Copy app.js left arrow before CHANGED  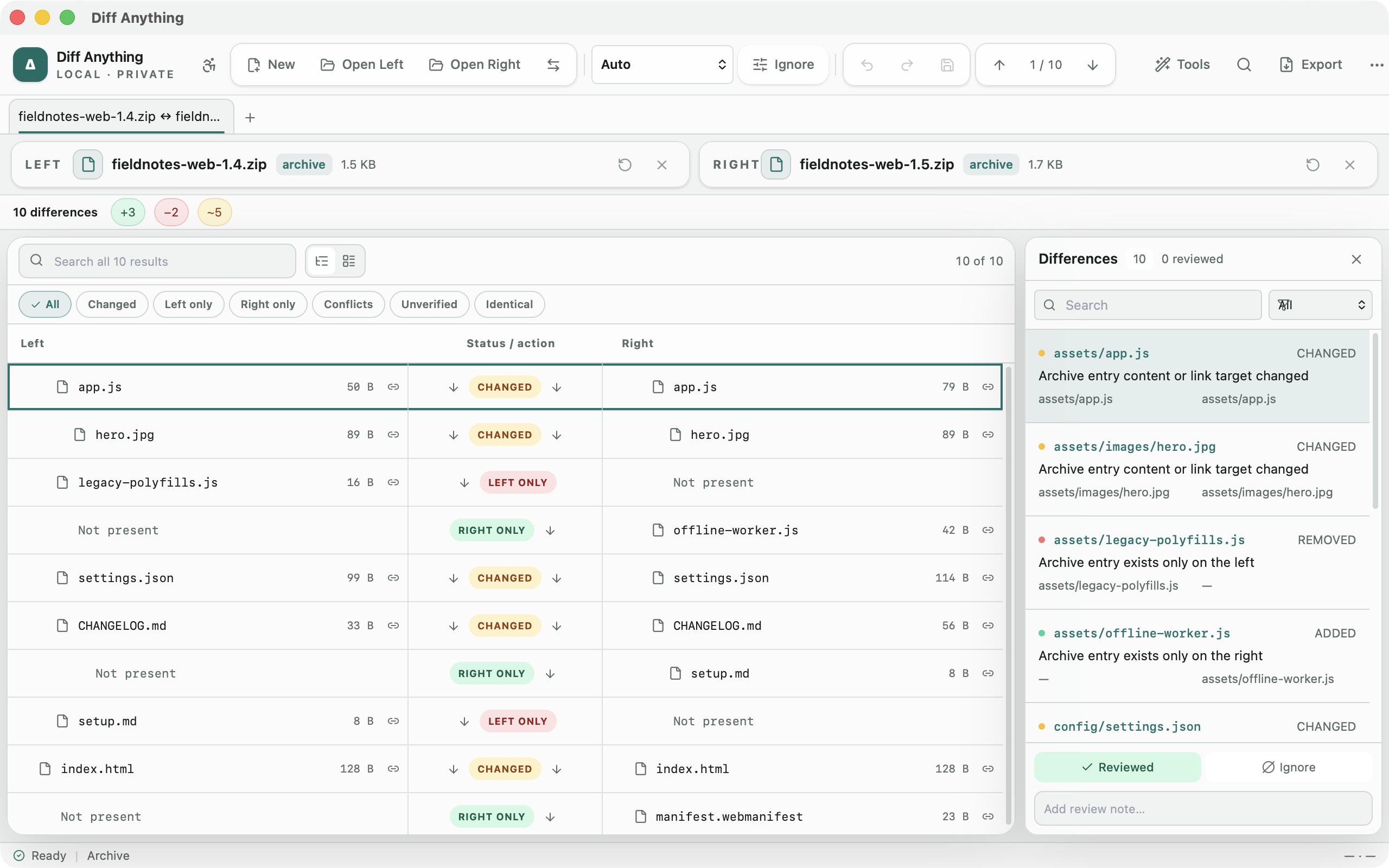[x=454, y=387]
